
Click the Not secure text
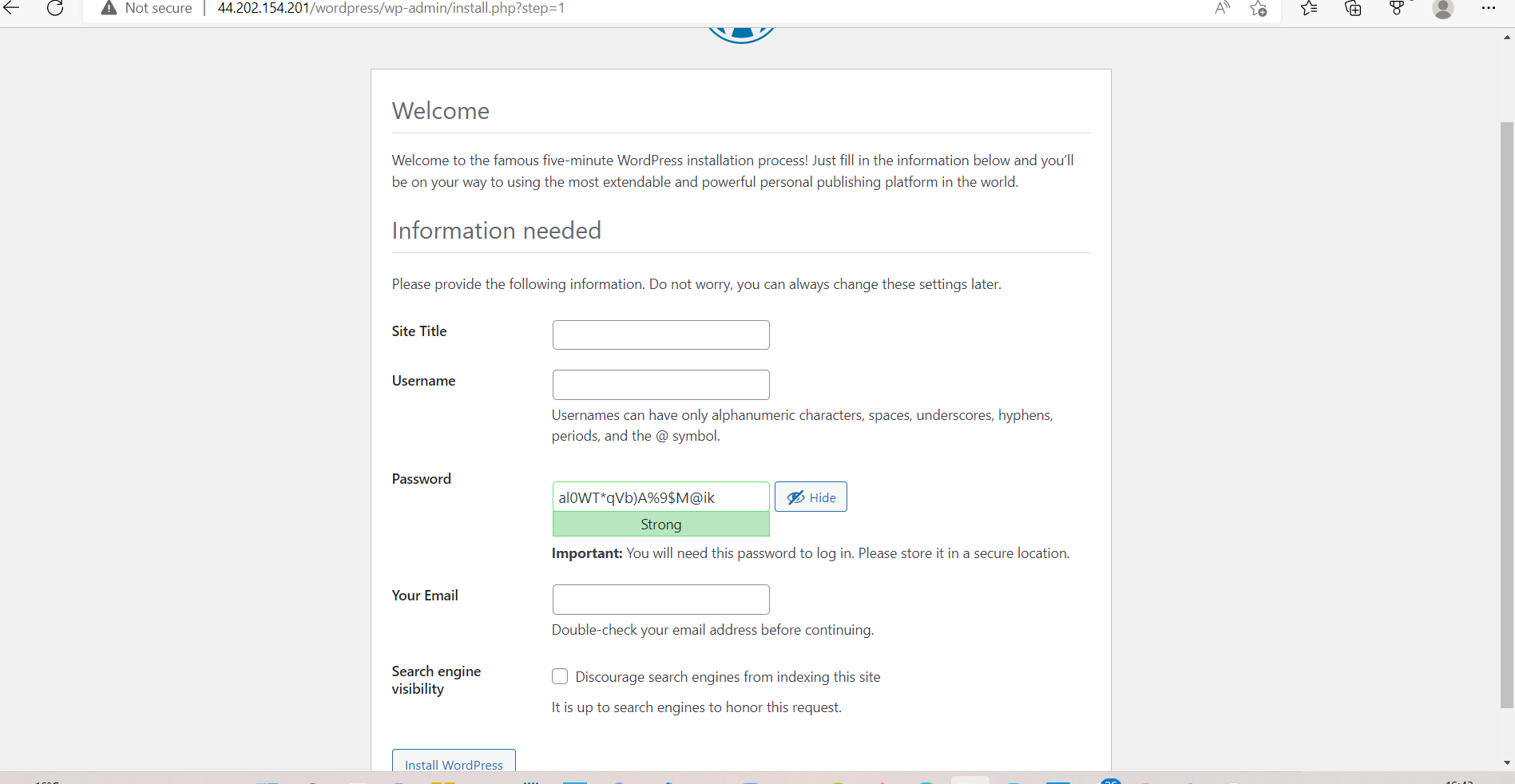coord(158,8)
